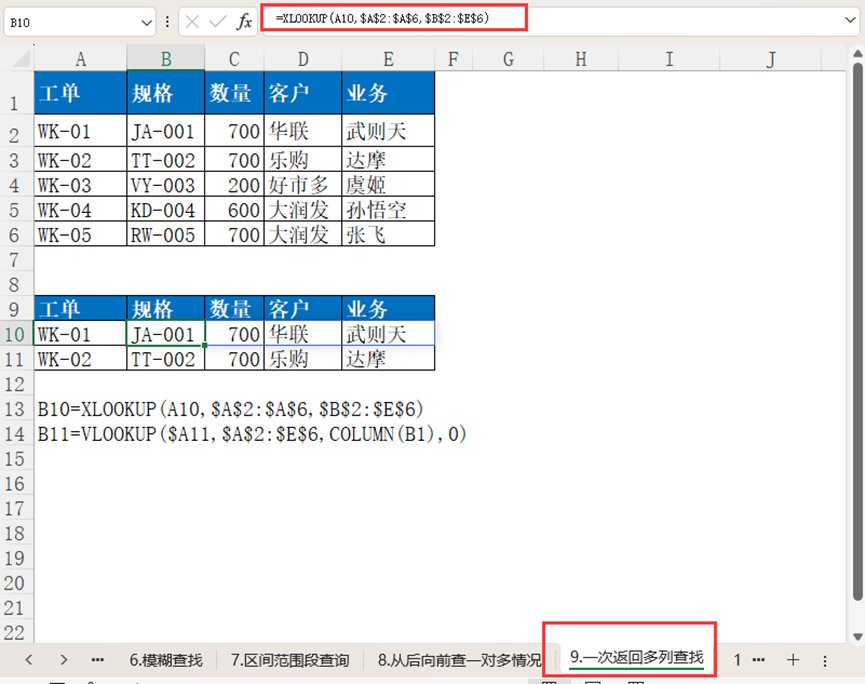
Task: Click the vertical scrollbar thumb
Action: [x=858, y=331]
